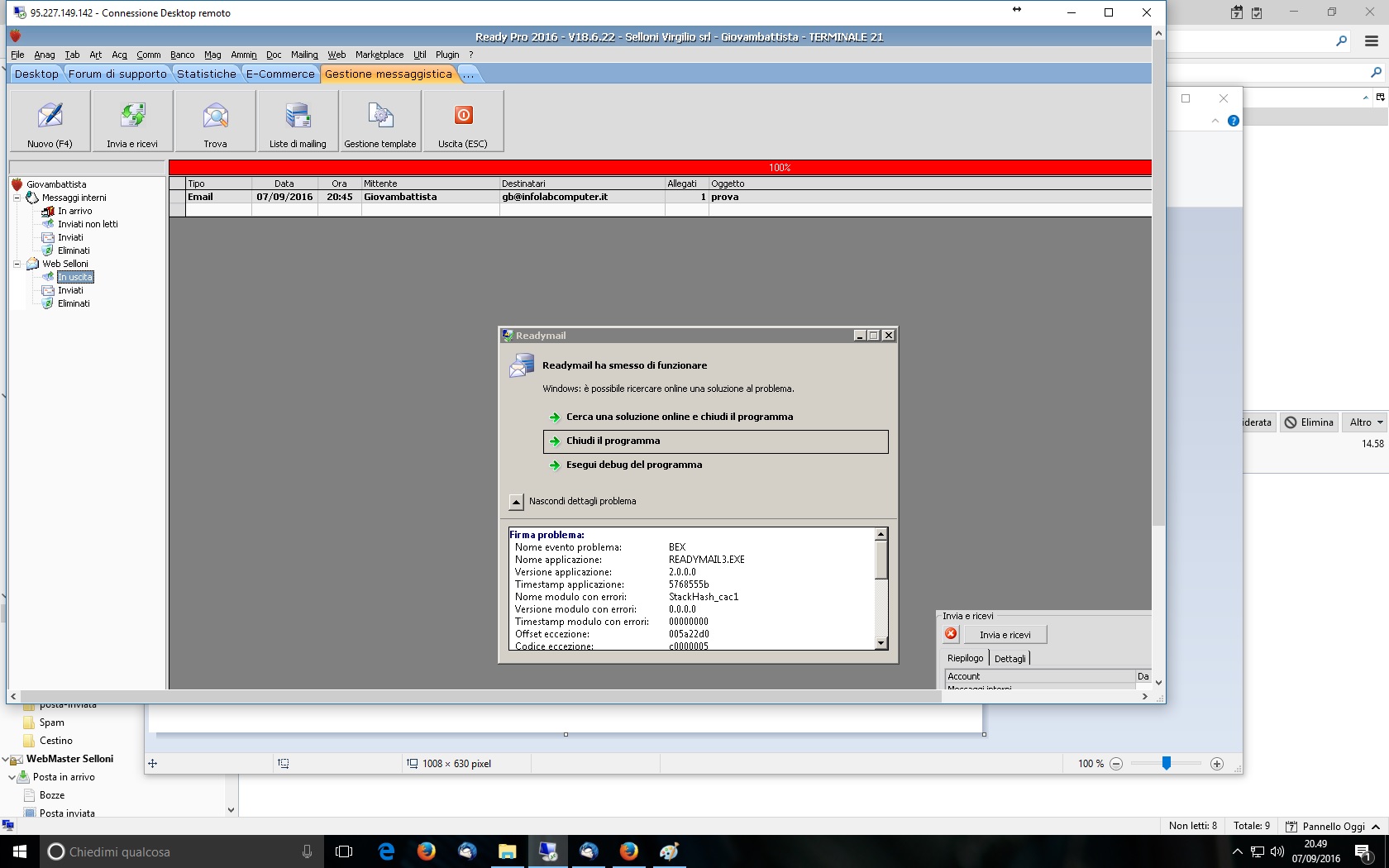1389x868 pixels.
Task: Click the red 100% progress bar
Action: coord(660,167)
